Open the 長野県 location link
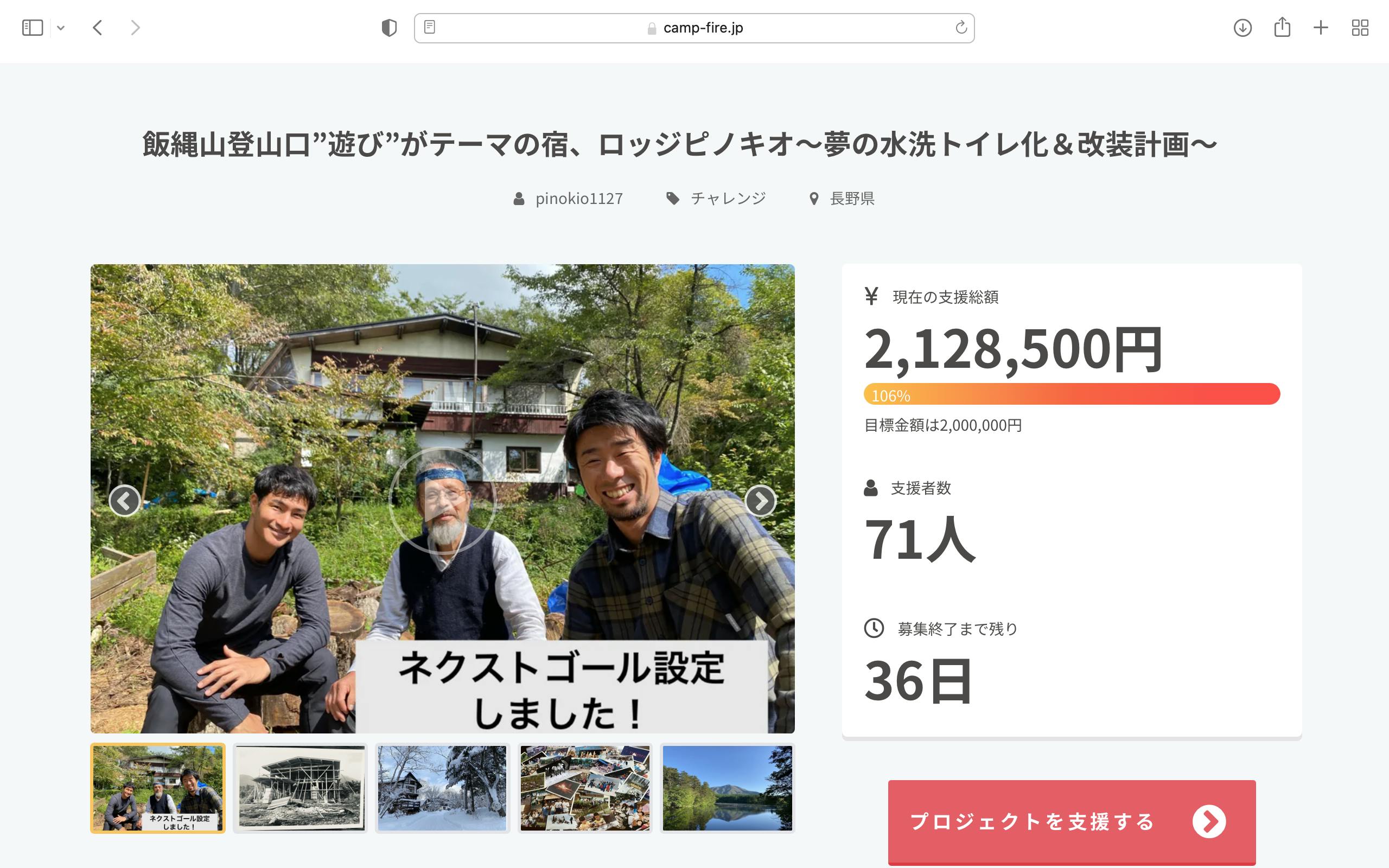 point(851,199)
